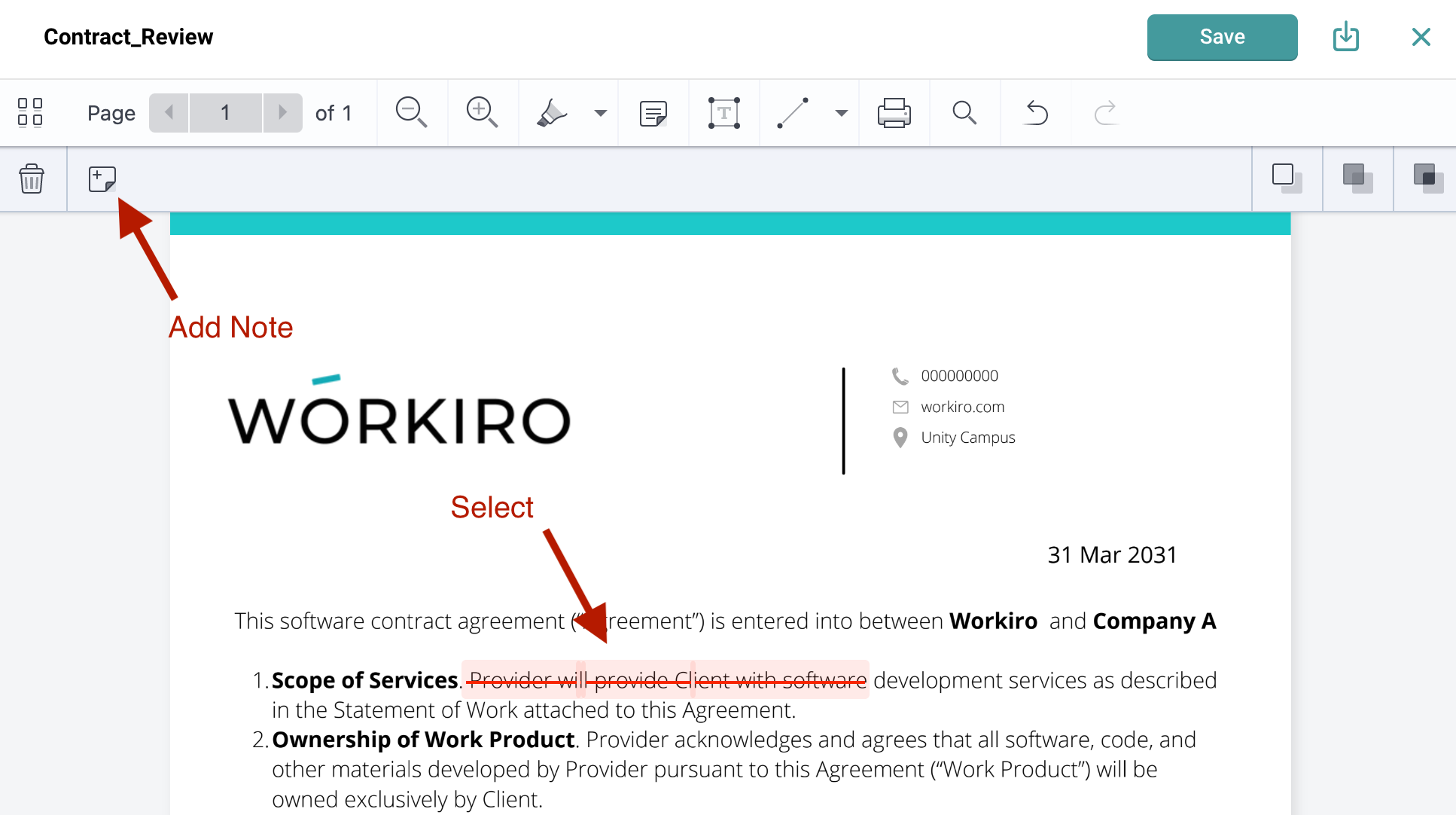This screenshot has height=815, width=1456.
Task: Print the Contract_Review document
Action: [894, 113]
